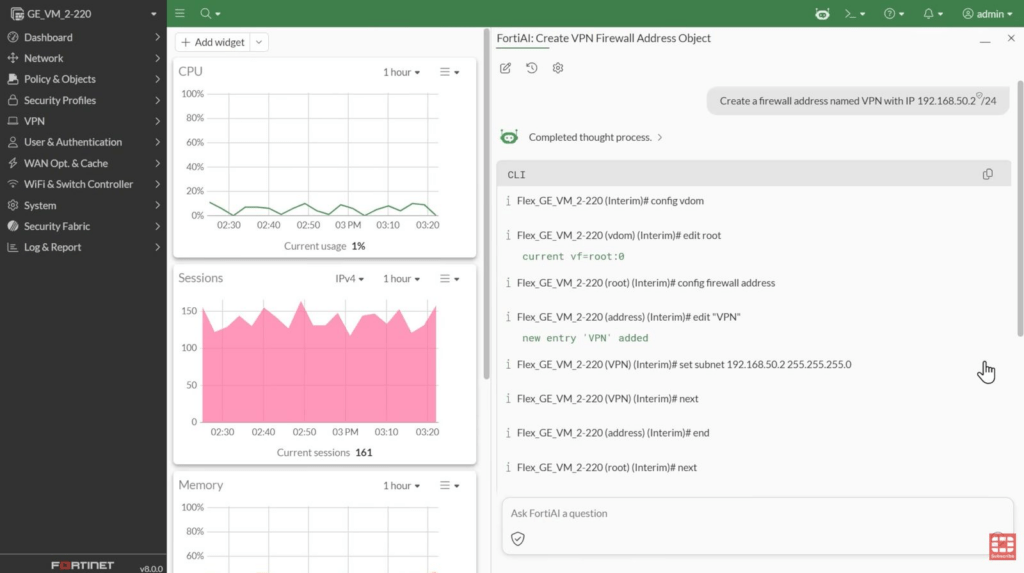Open the FortiAI assistant robot icon
This screenshot has height=573, width=1024.
[x=822, y=14]
